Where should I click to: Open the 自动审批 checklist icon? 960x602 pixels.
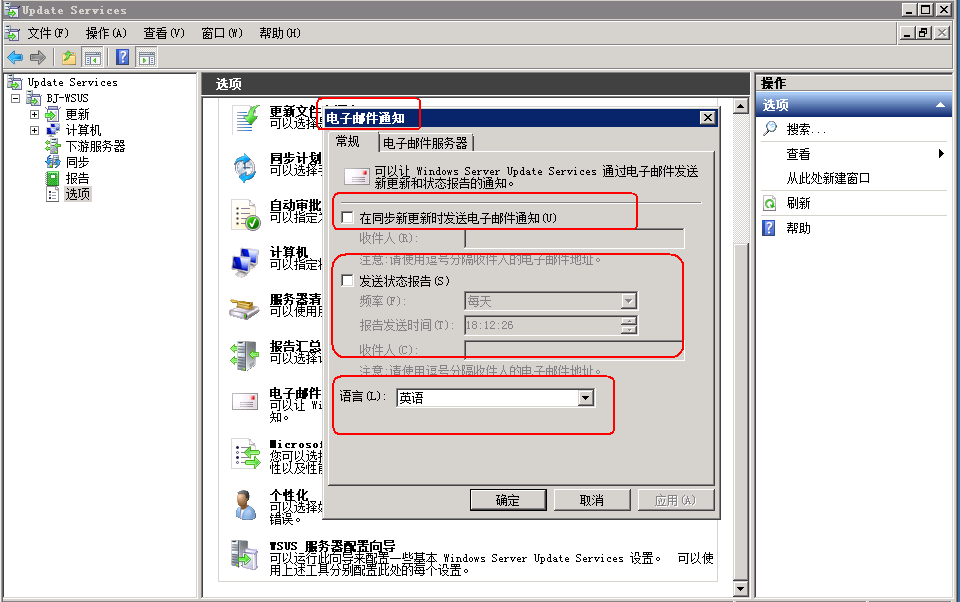(x=246, y=215)
